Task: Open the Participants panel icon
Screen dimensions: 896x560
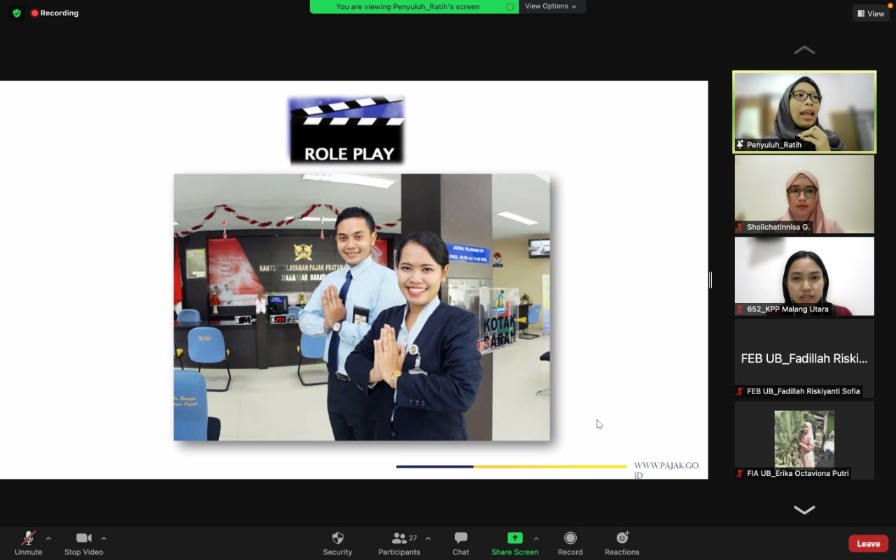Action: [399, 538]
